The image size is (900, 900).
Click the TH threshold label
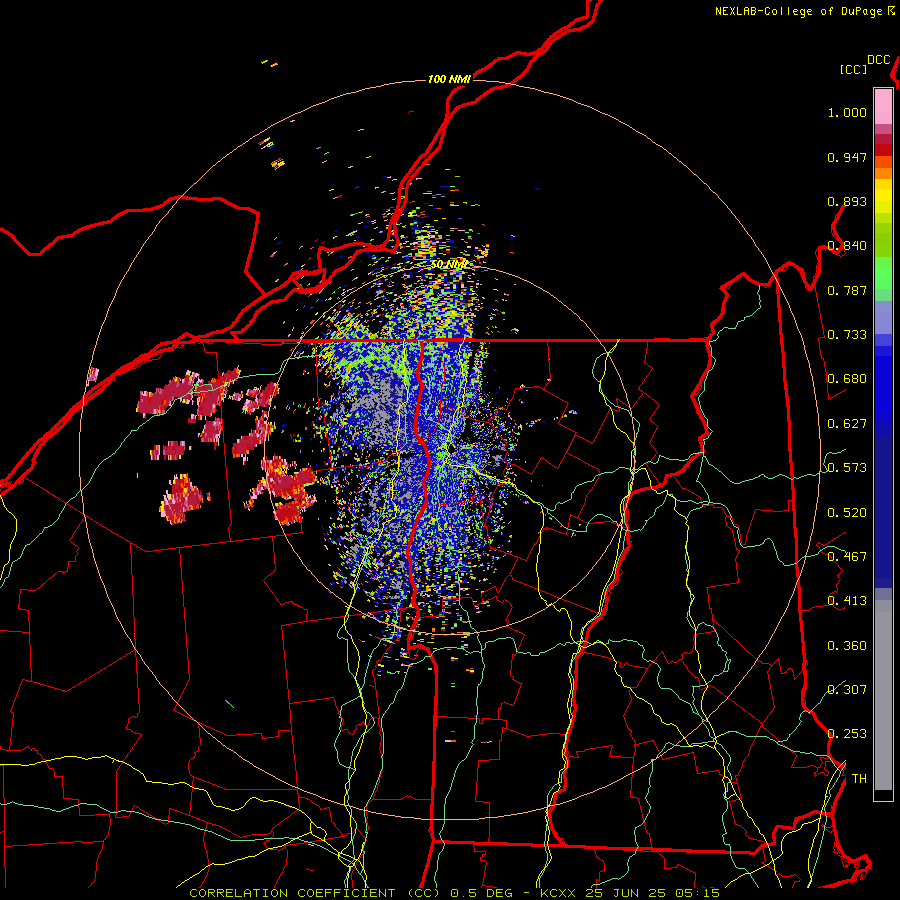click(x=859, y=779)
